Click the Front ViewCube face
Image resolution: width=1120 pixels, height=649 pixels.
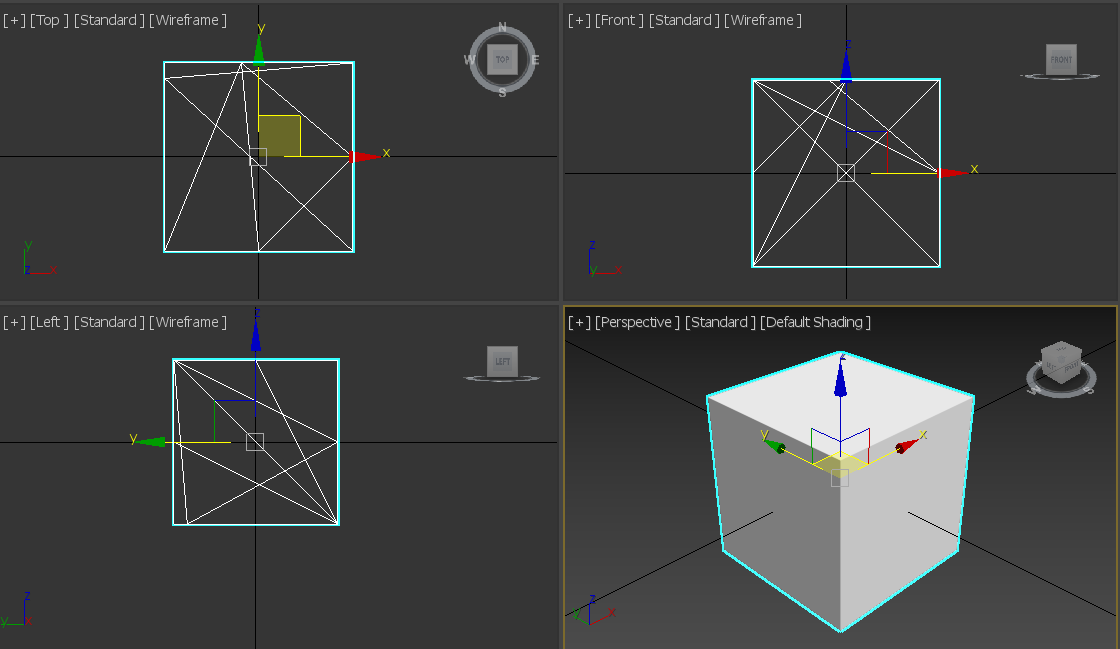1060,59
